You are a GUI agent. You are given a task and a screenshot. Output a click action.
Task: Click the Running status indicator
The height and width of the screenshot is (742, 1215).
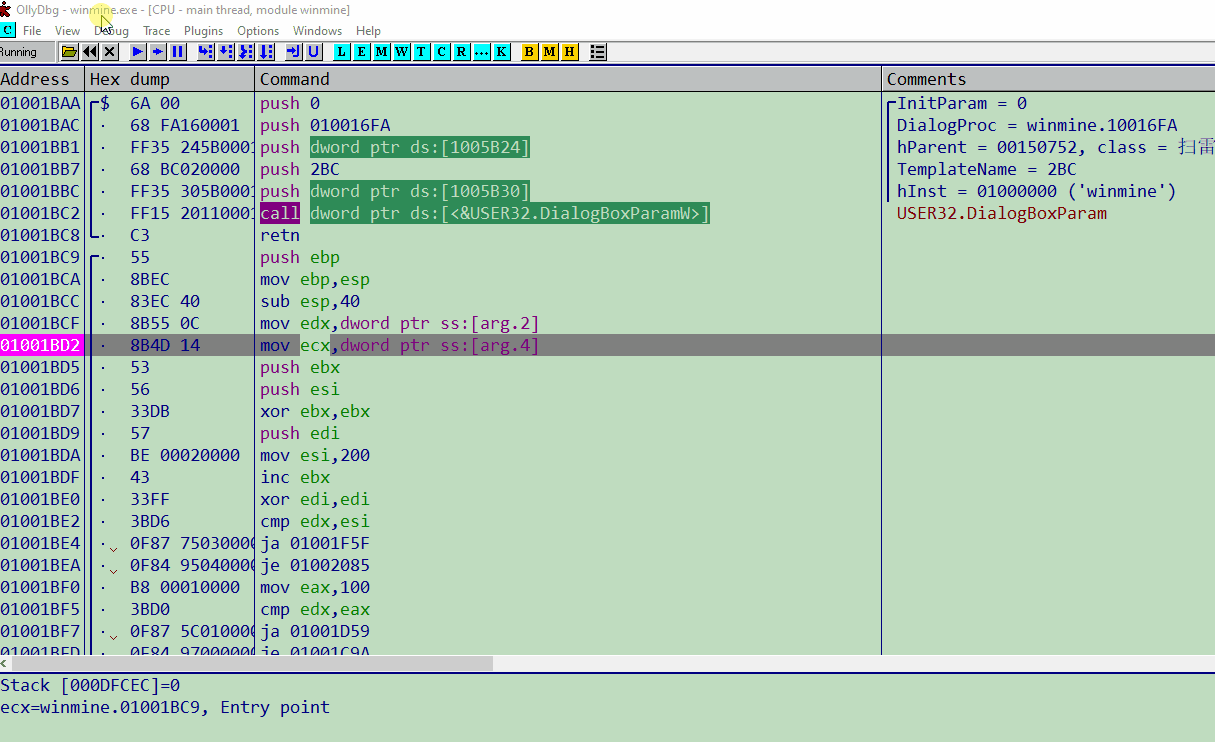(27, 51)
